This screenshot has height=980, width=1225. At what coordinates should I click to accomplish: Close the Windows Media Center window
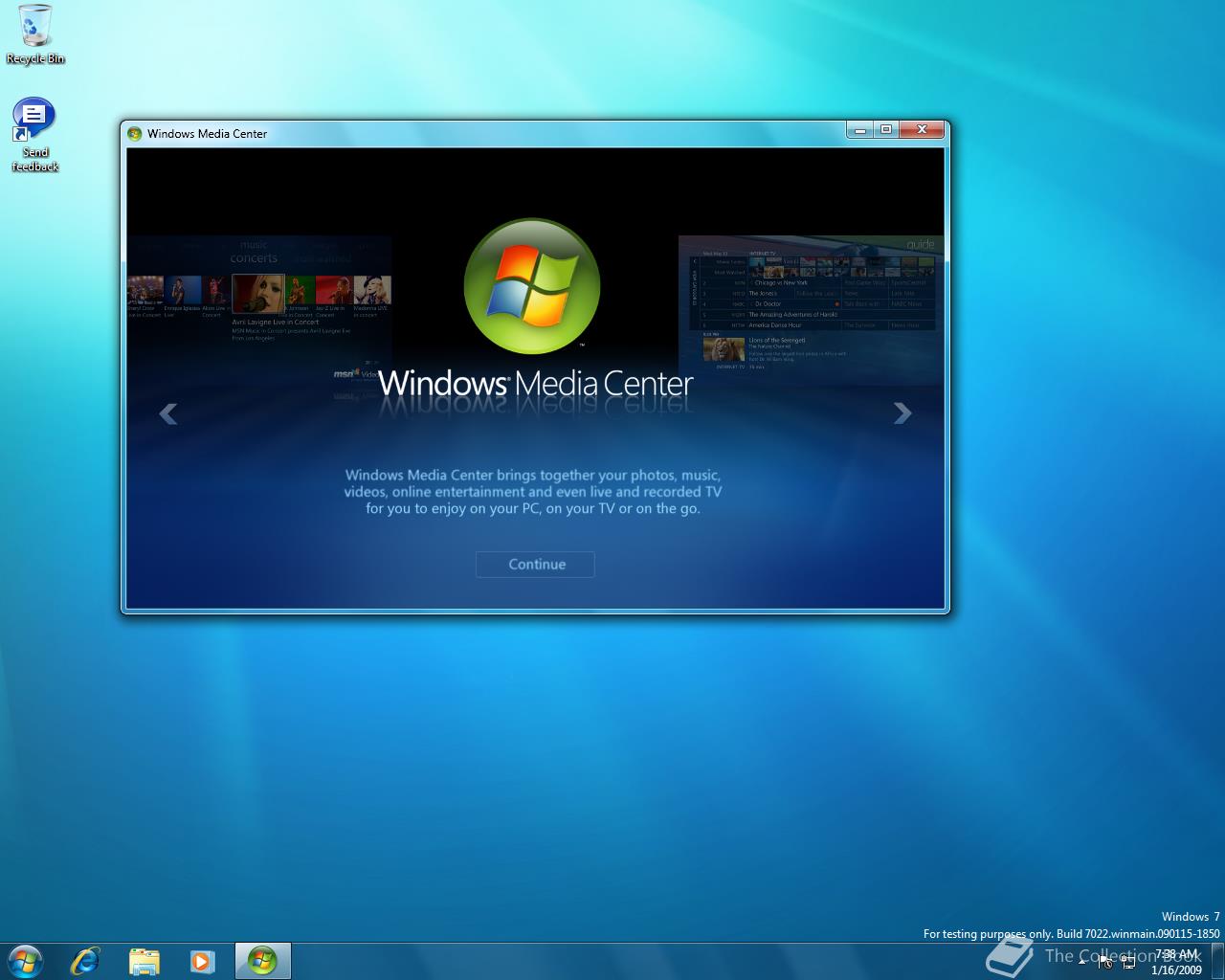[x=923, y=130]
